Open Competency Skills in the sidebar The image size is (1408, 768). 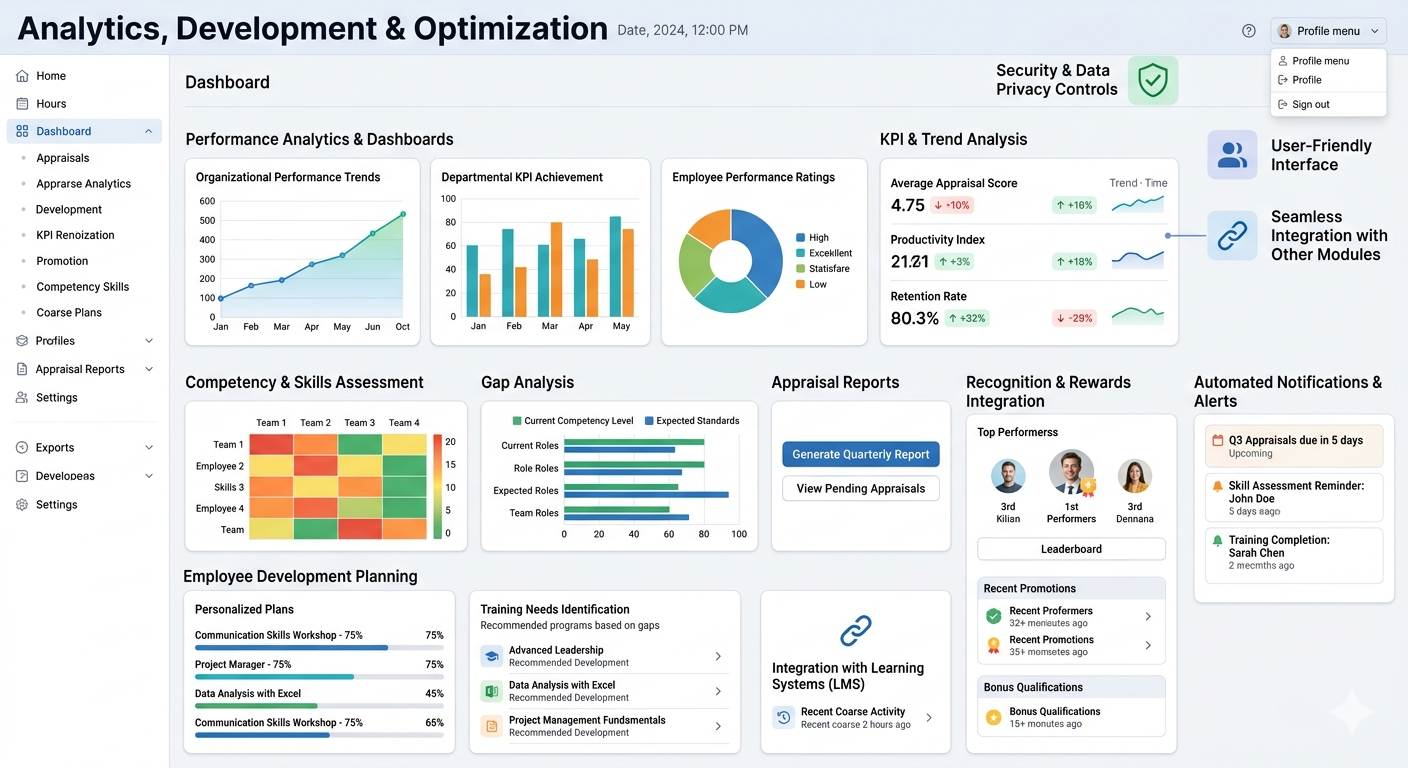pos(83,287)
